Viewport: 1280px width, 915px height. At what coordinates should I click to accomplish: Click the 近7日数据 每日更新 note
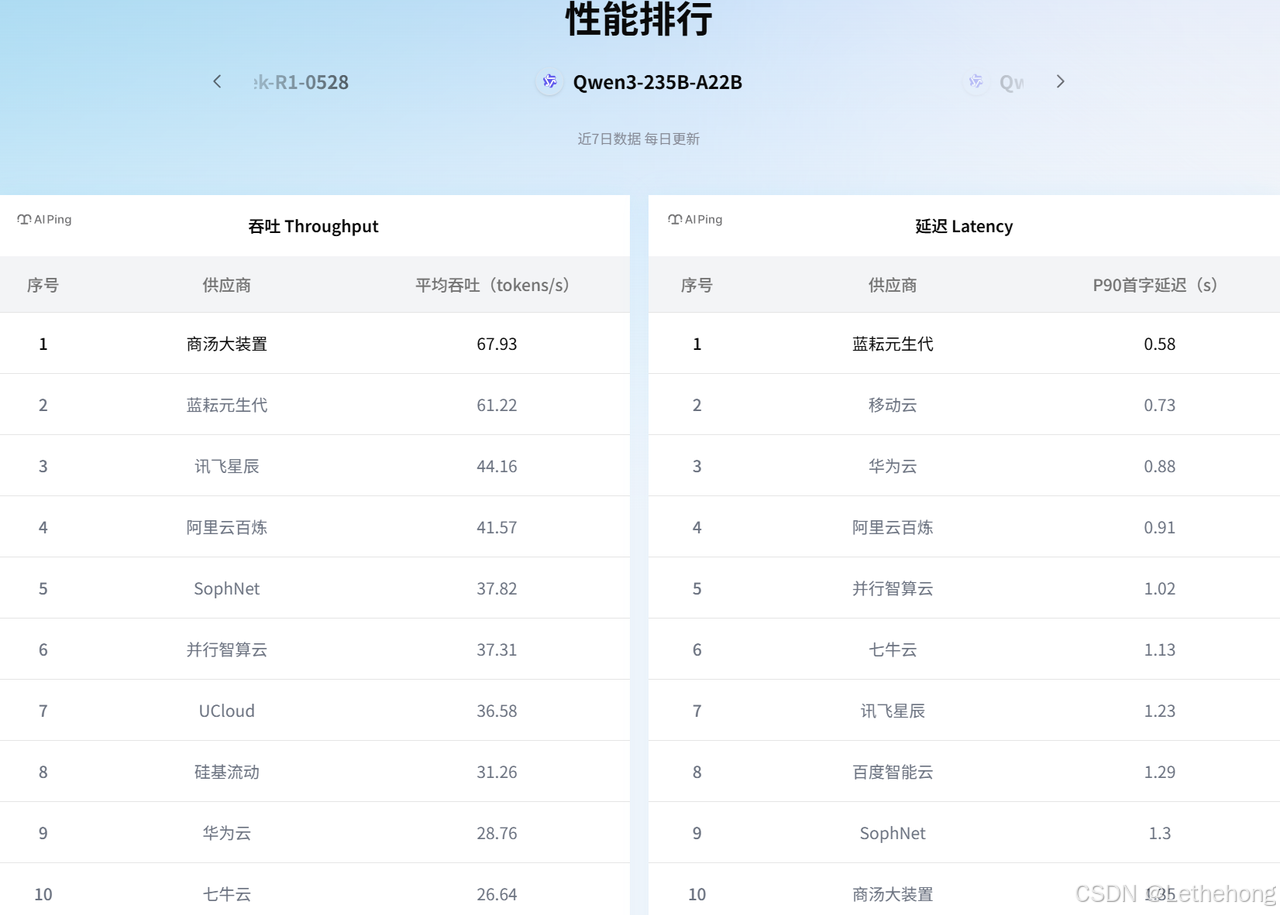click(x=639, y=139)
